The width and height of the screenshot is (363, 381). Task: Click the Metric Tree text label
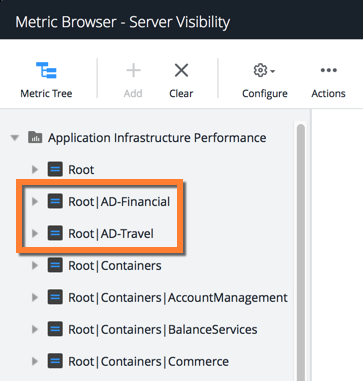click(x=46, y=93)
